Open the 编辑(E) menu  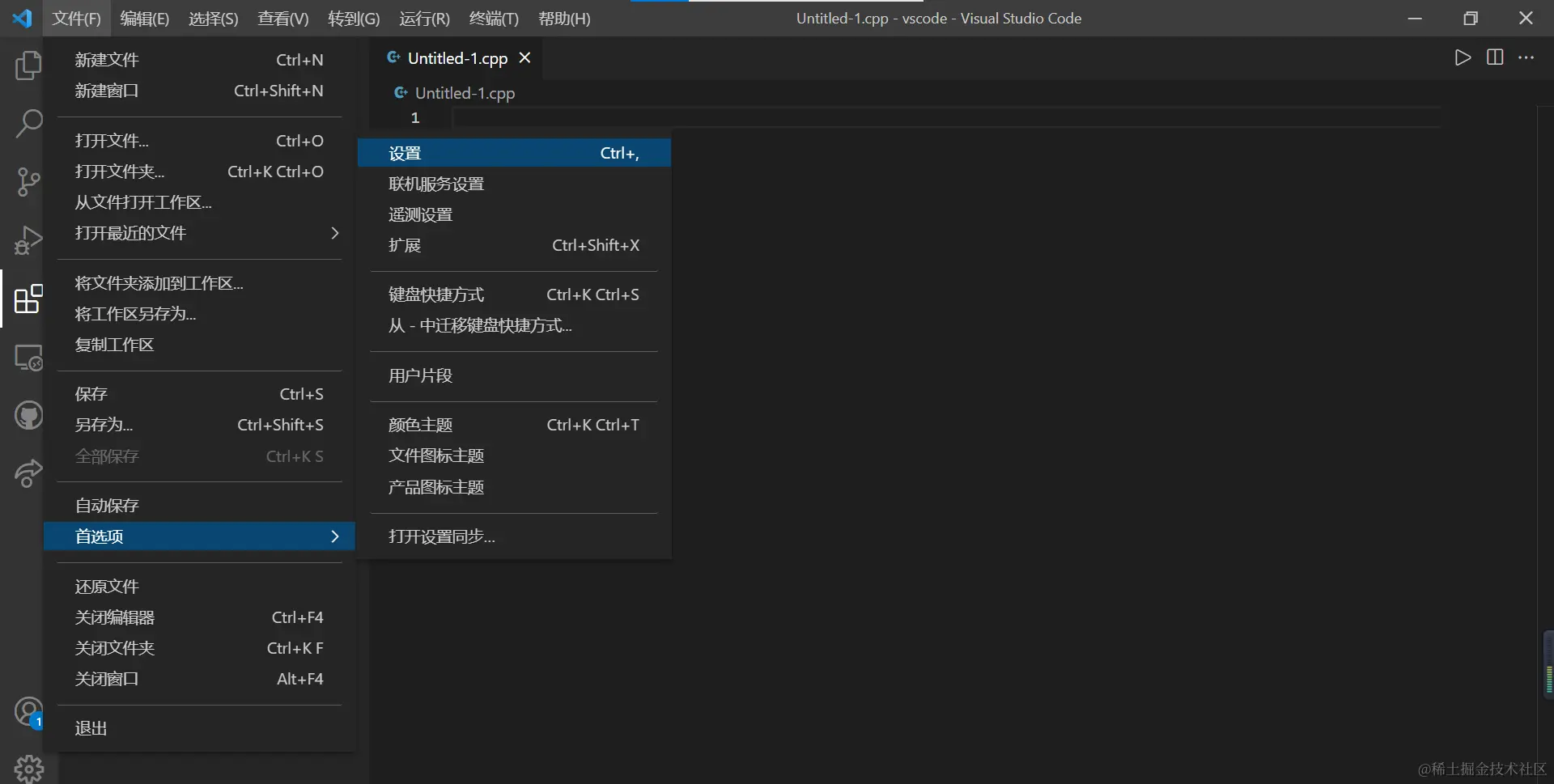pyautogui.click(x=145, y=18)
